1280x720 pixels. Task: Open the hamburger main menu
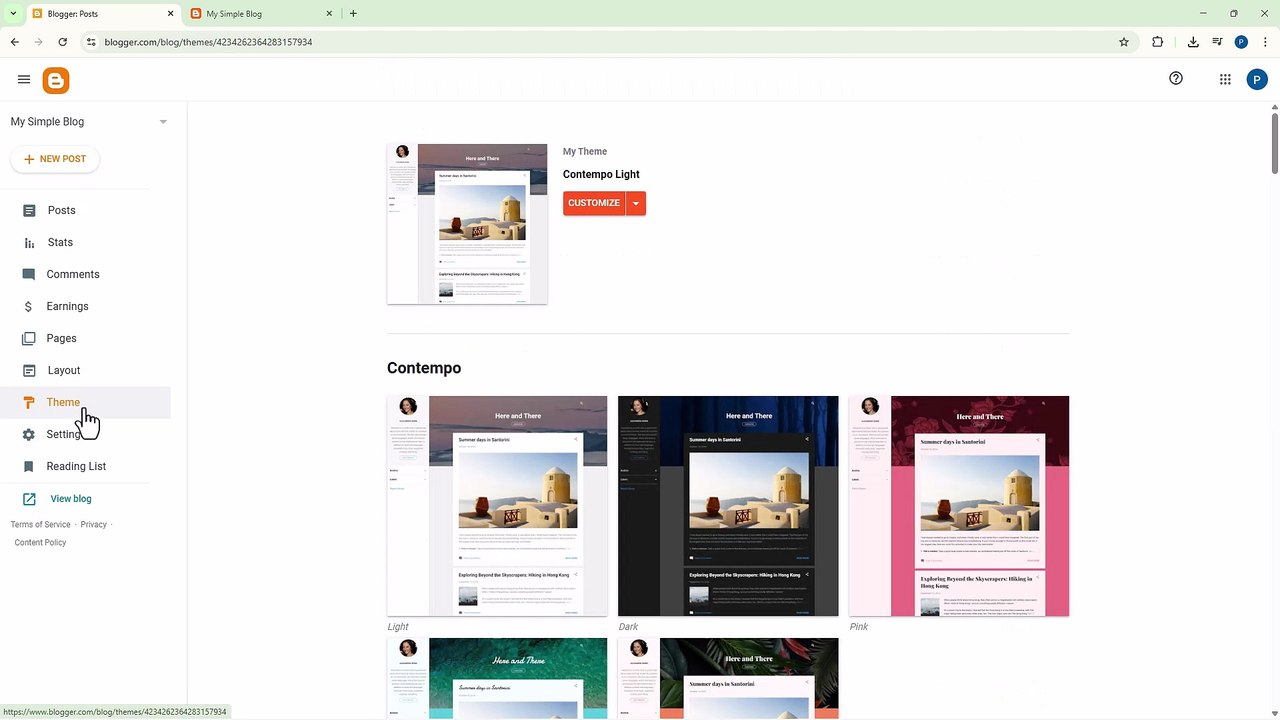point(24,79)
